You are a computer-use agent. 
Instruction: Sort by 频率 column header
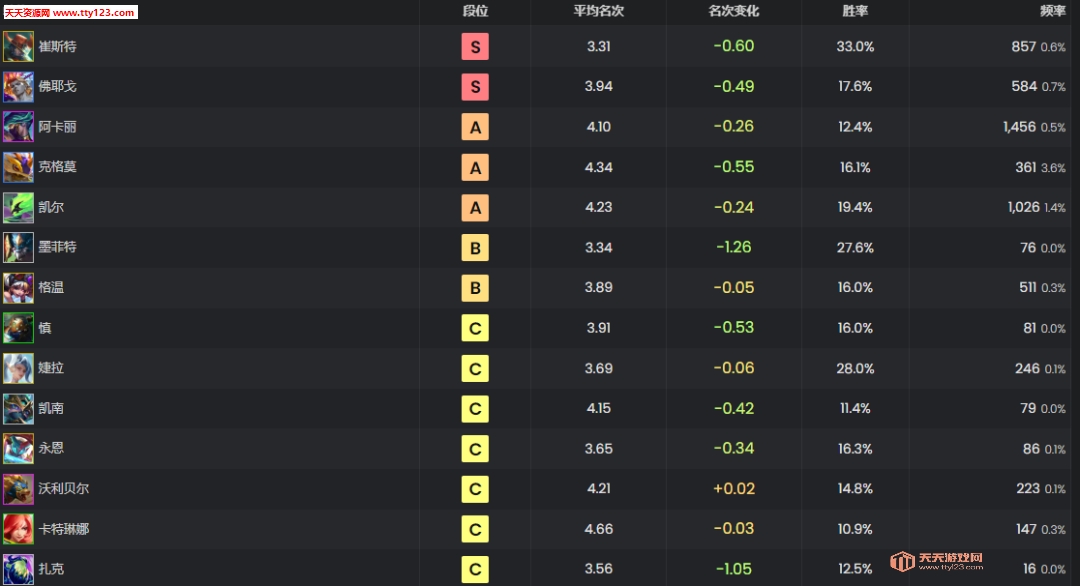pos(1052,11)
